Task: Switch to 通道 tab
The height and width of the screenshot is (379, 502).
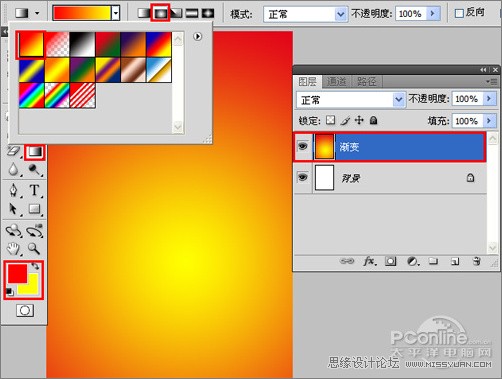Action: 336,81
